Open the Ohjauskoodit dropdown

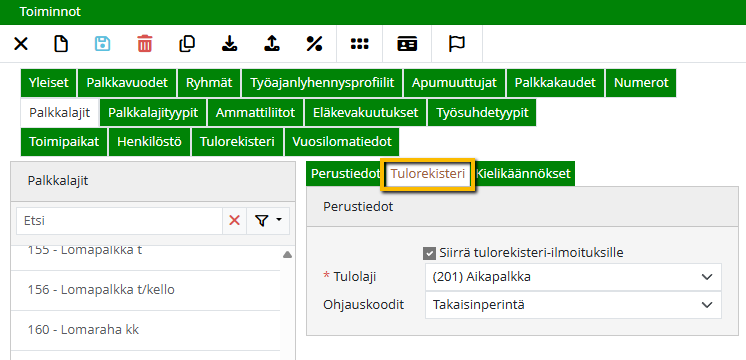[573, 305]
